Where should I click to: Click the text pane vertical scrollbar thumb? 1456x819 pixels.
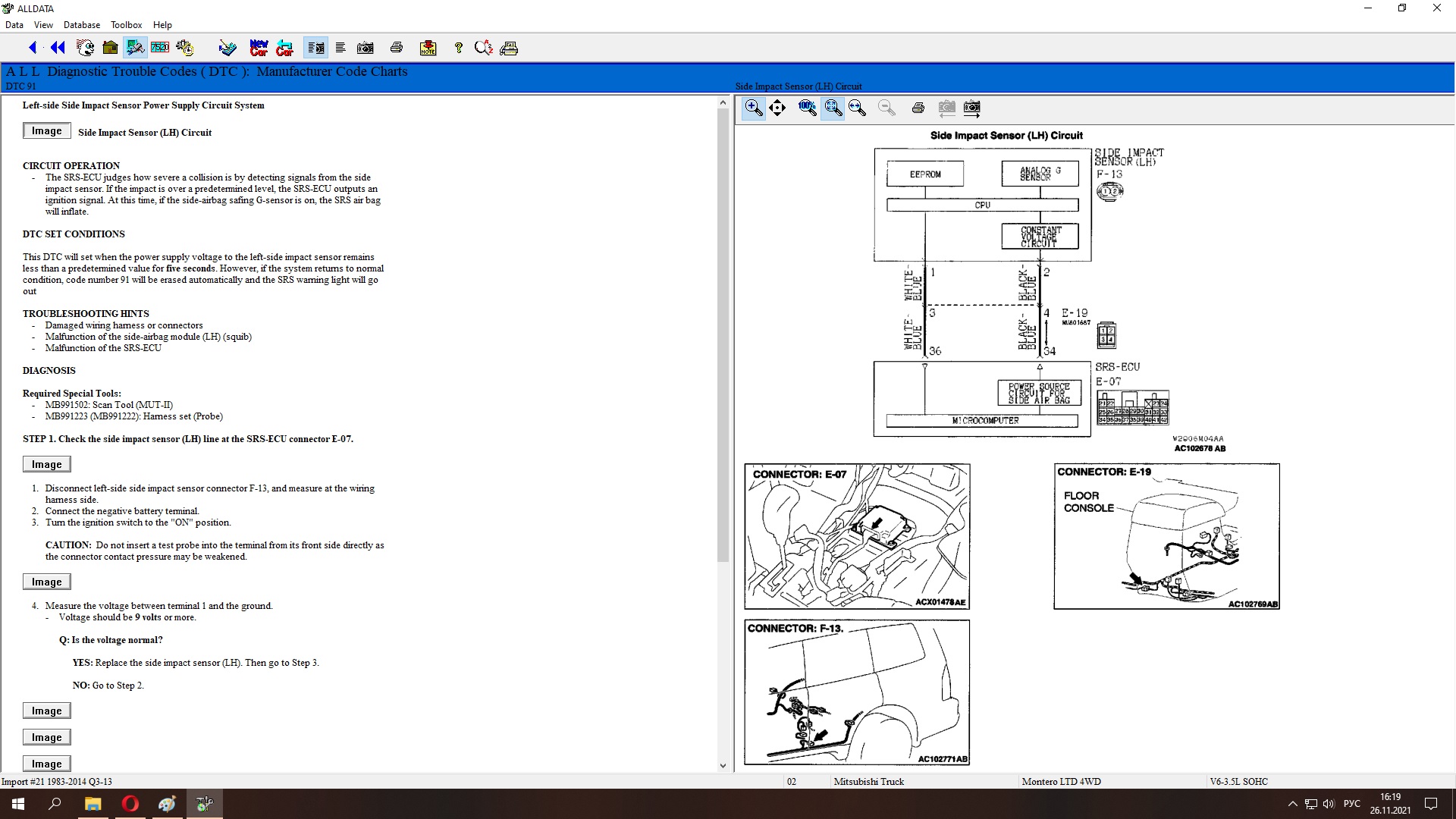722,334
